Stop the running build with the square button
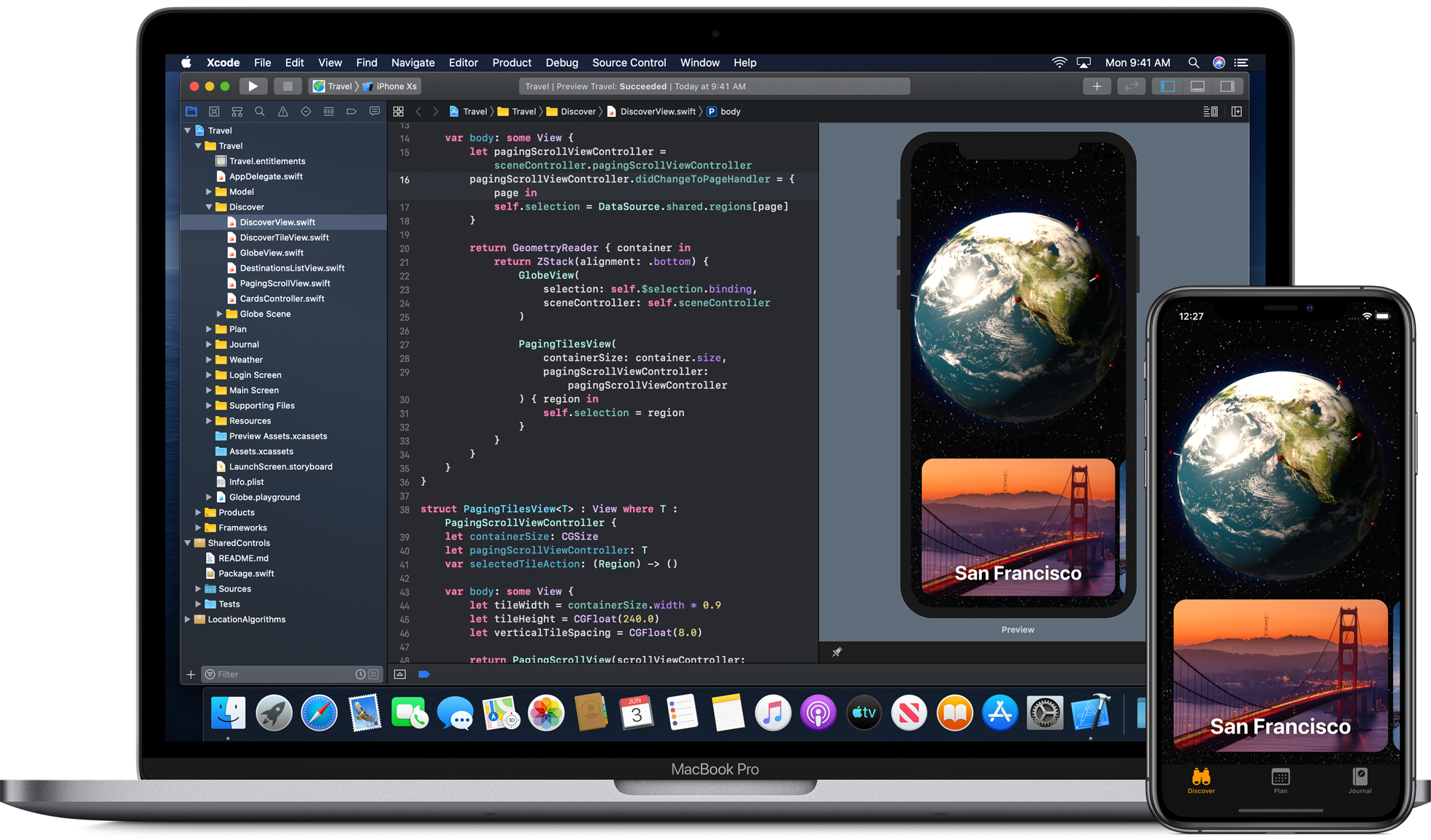The image size is (1431, 840). [288, 86]
